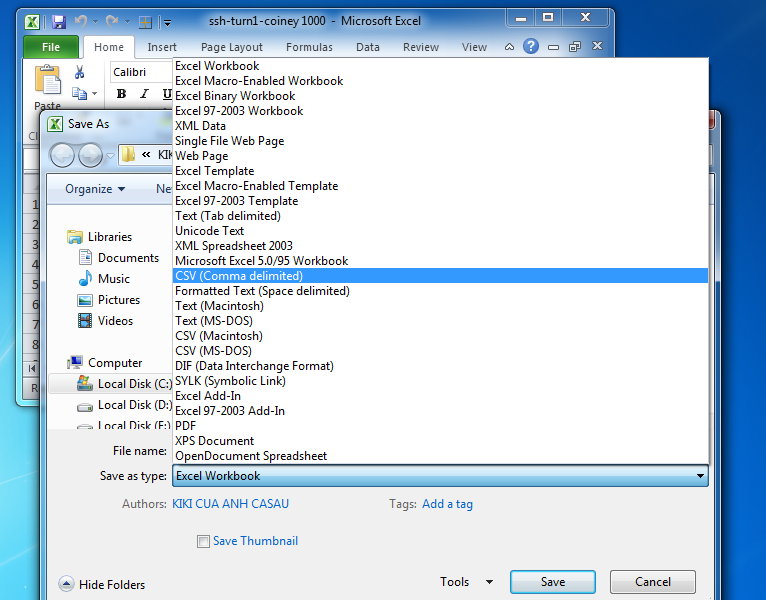Click the Save icon in Quick Access Toolbar

click(59, 21)
